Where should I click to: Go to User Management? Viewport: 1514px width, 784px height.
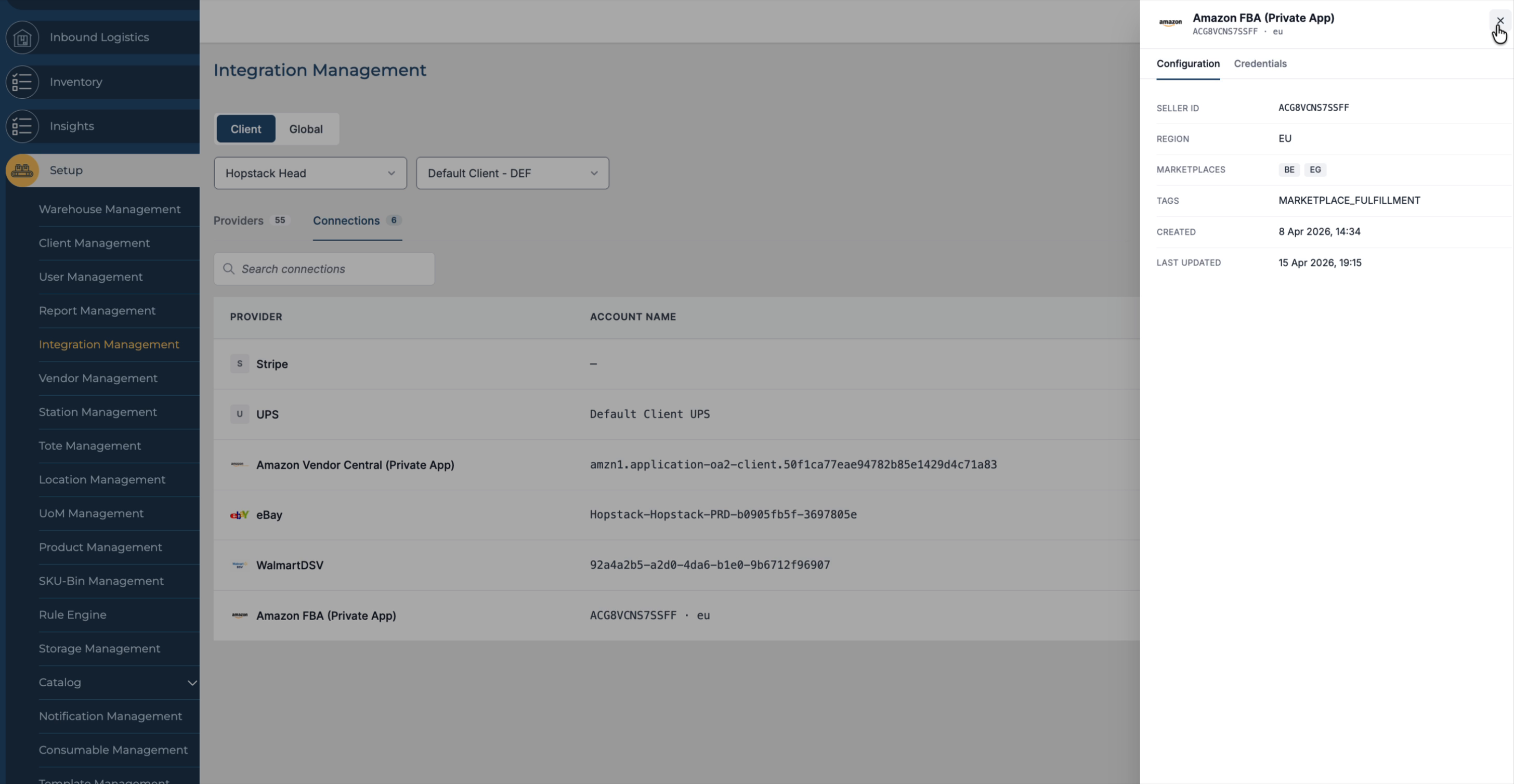[90, 278]
